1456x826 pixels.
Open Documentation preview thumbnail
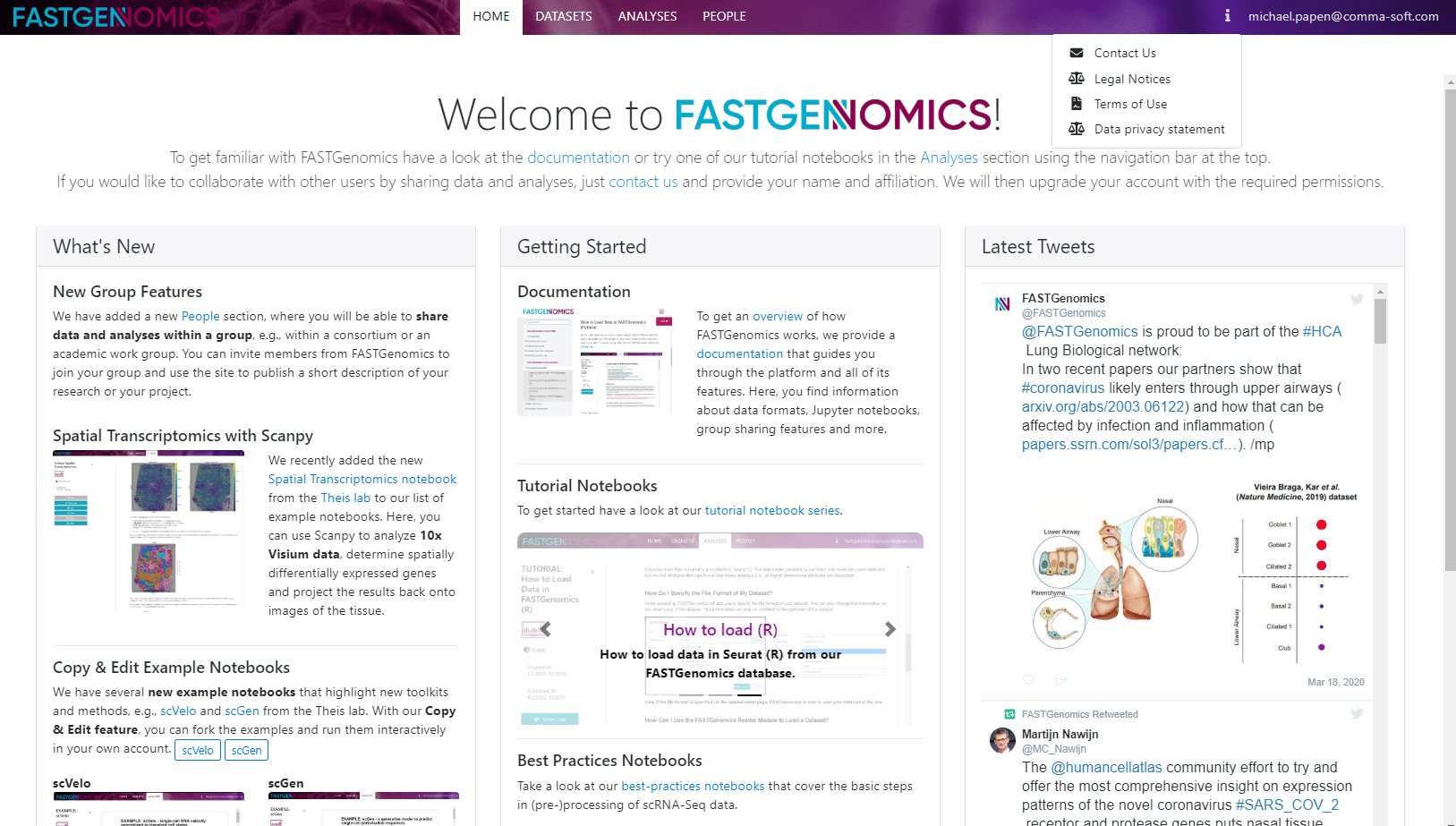[595, 362]
